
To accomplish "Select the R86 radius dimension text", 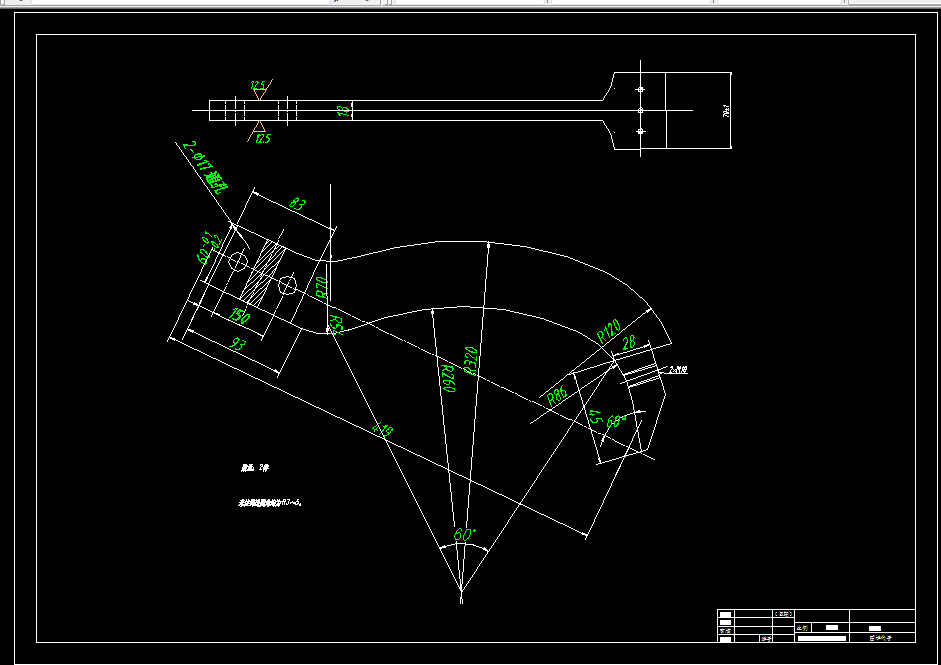I will [557, 396].
